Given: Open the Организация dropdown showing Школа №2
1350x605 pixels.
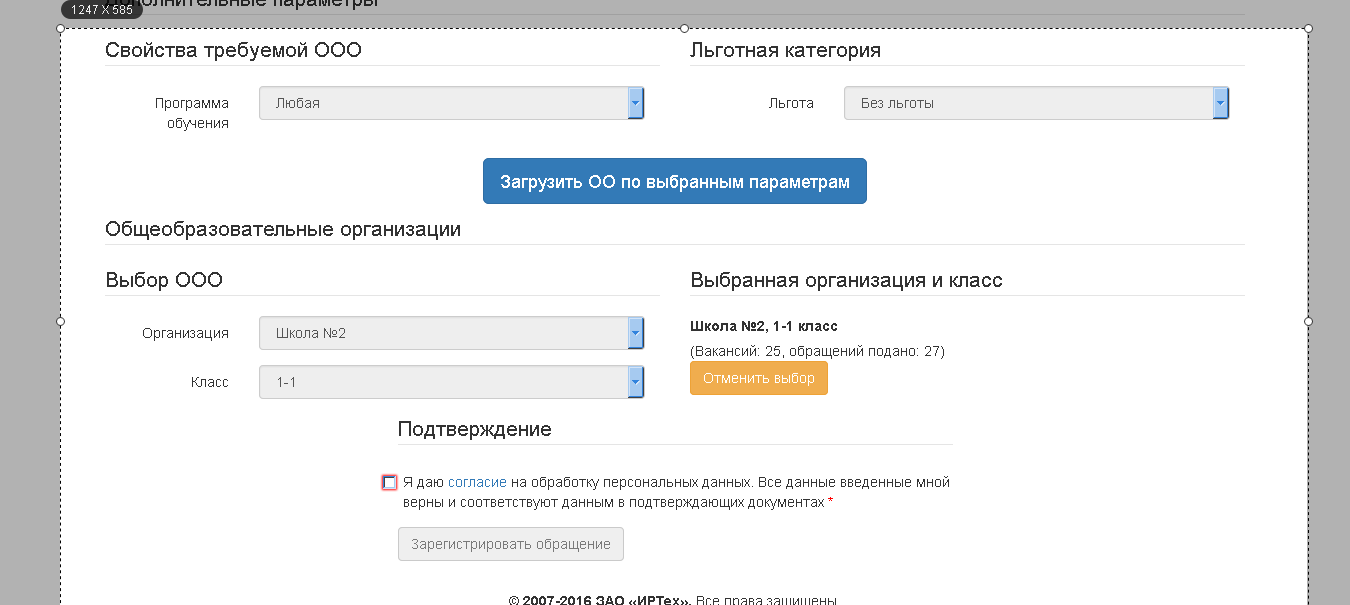Looking at the screenshot, I should click(450, 333).
